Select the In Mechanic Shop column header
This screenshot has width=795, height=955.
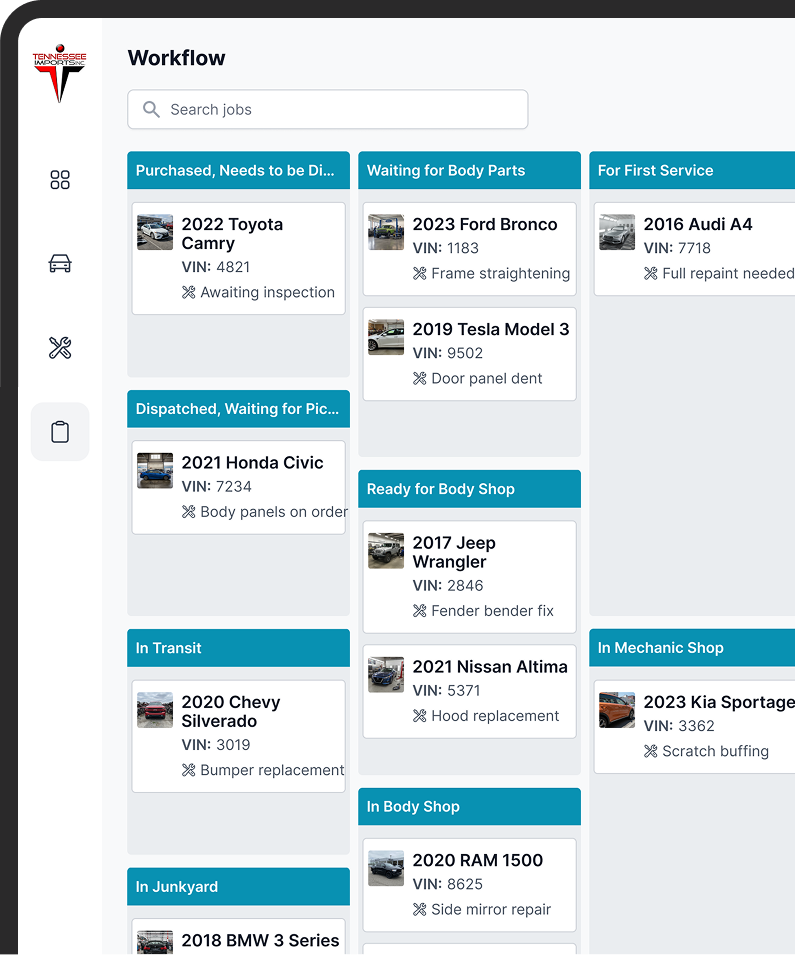692,648
